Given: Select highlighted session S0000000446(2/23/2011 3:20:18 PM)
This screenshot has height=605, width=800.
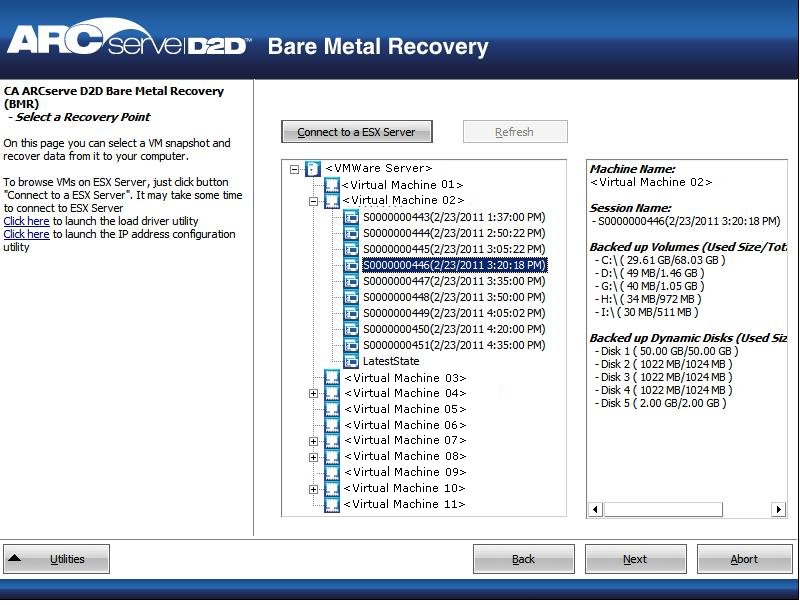Looking at the screenshot, I should [x=455, y=265].
